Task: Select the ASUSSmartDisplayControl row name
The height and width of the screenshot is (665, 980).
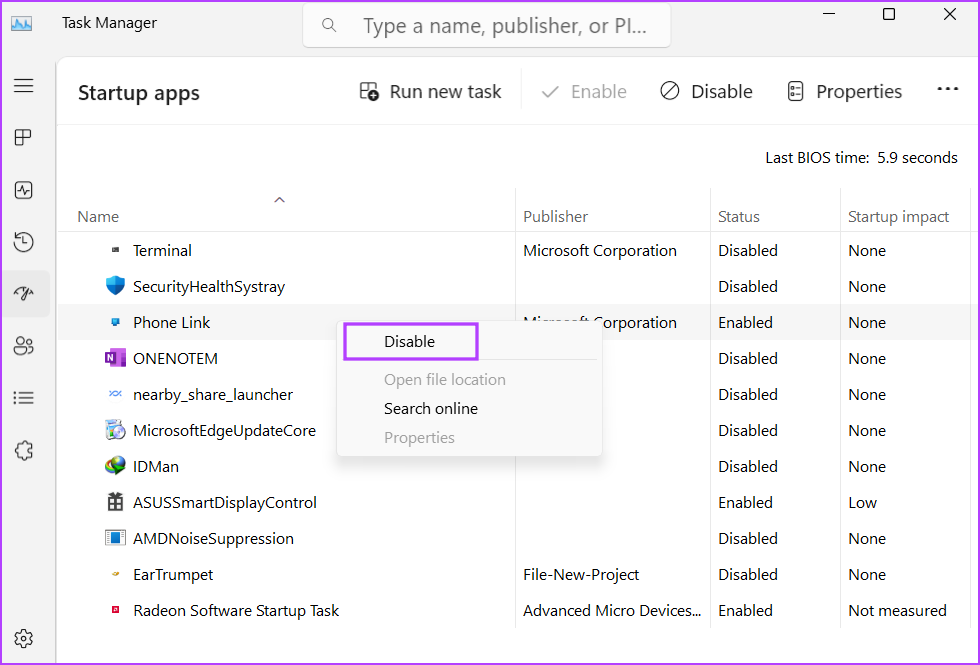Action: (224, 503)
